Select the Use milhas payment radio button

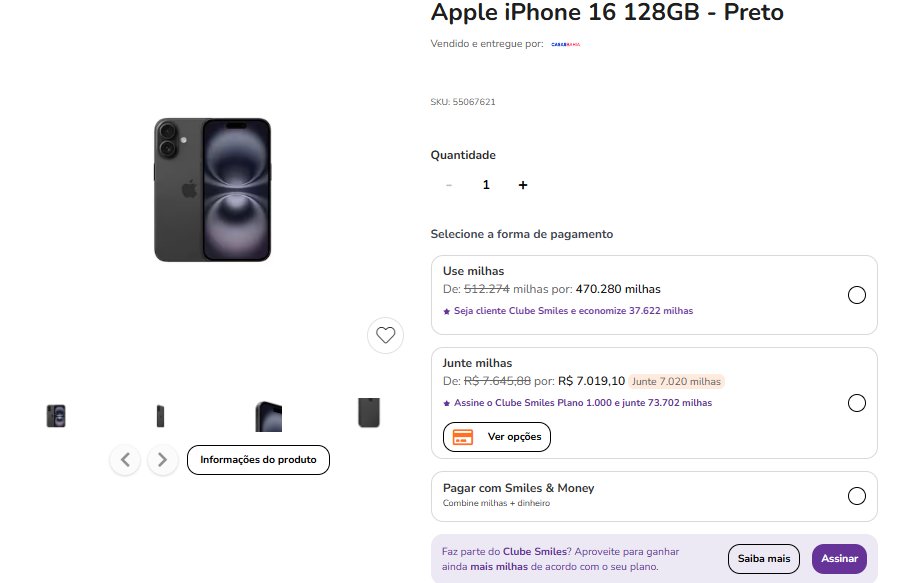point(857,295)
